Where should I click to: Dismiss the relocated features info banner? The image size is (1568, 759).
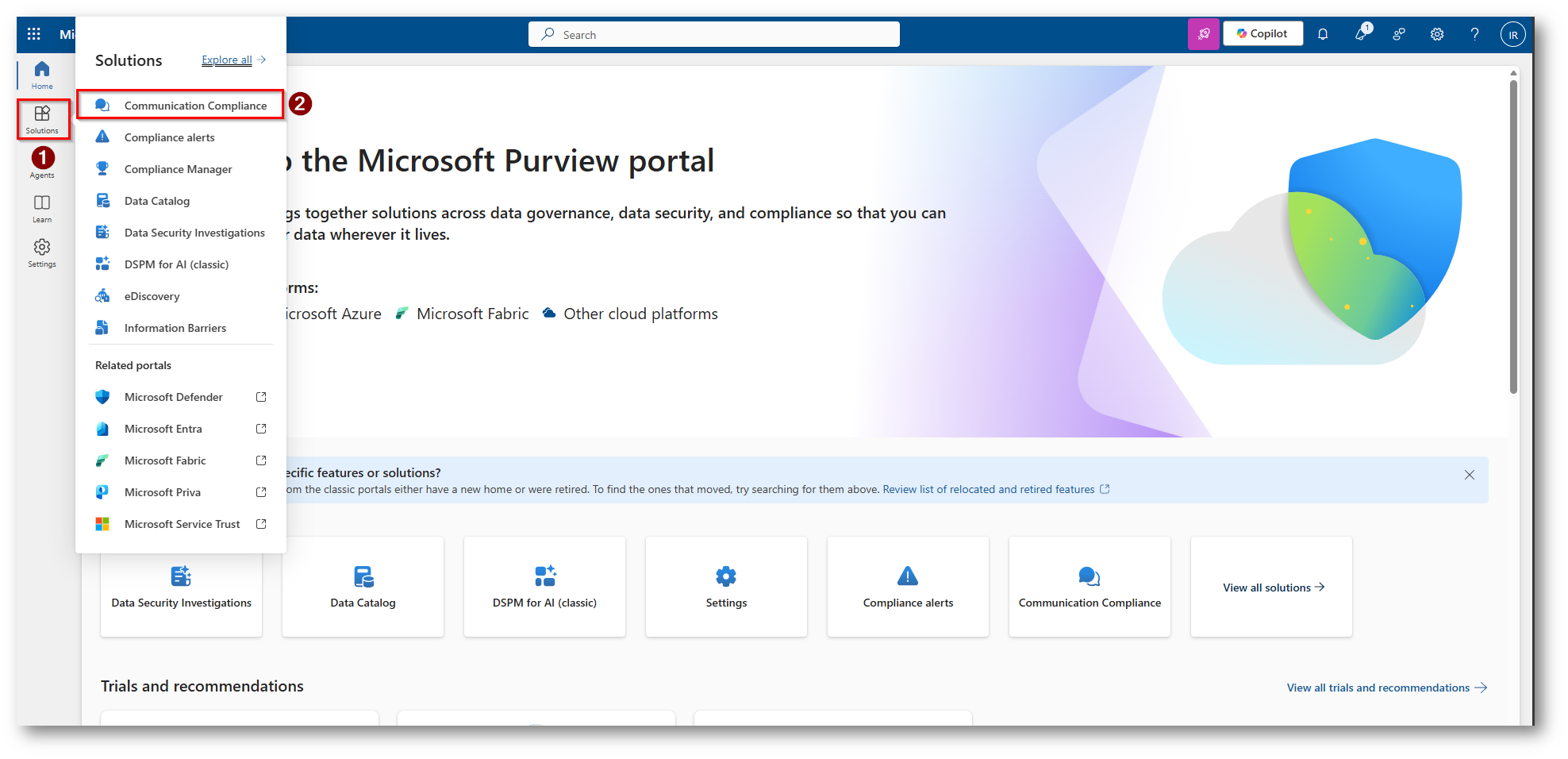click(x=1470, y=475)
